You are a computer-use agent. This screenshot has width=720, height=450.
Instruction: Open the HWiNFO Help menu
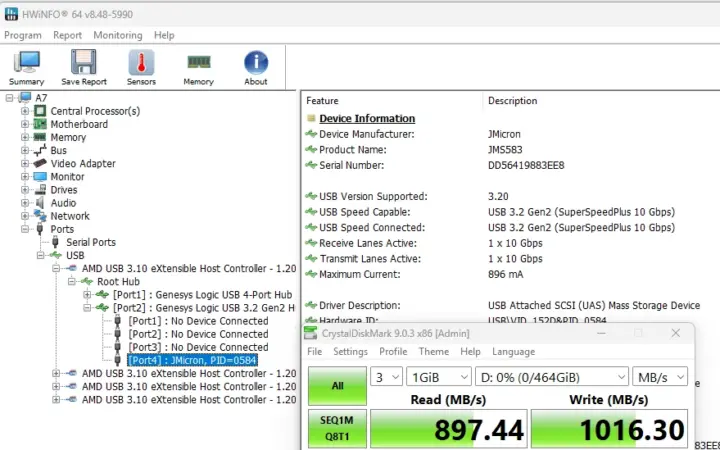coord(164,35)
